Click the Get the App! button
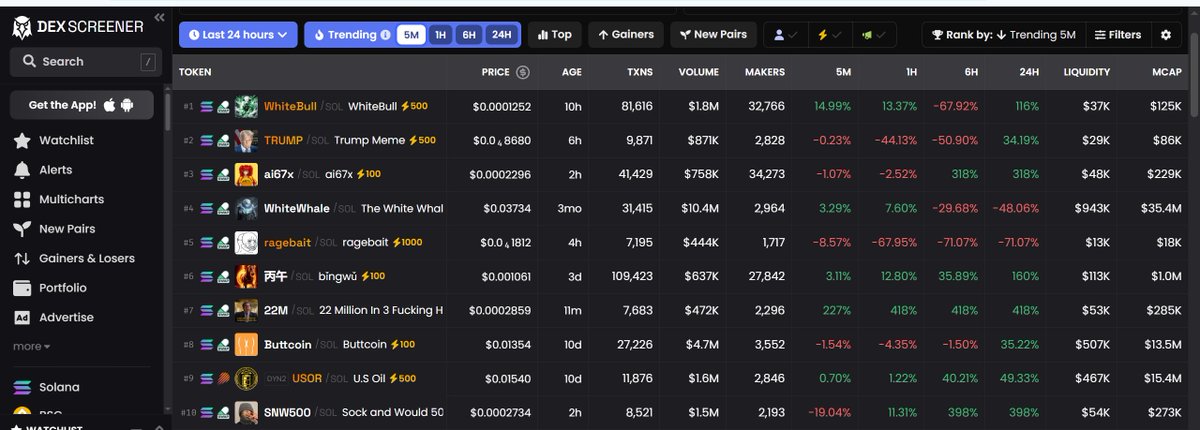Image resolution: width=1200 pixels, height=430 pixels. [x=82, y=105]
